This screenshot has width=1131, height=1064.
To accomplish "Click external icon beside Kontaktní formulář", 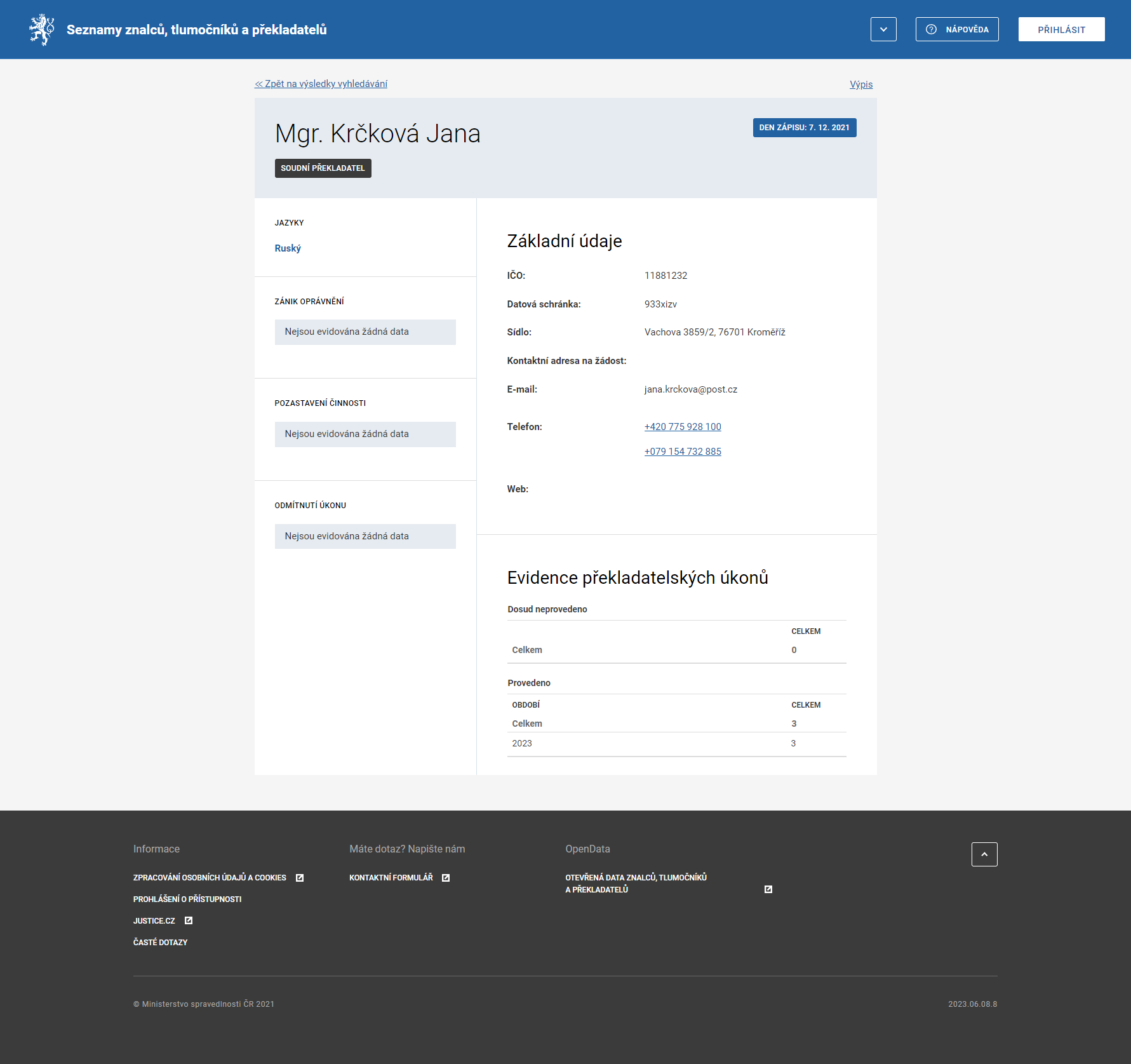I will tap(446, 878).
